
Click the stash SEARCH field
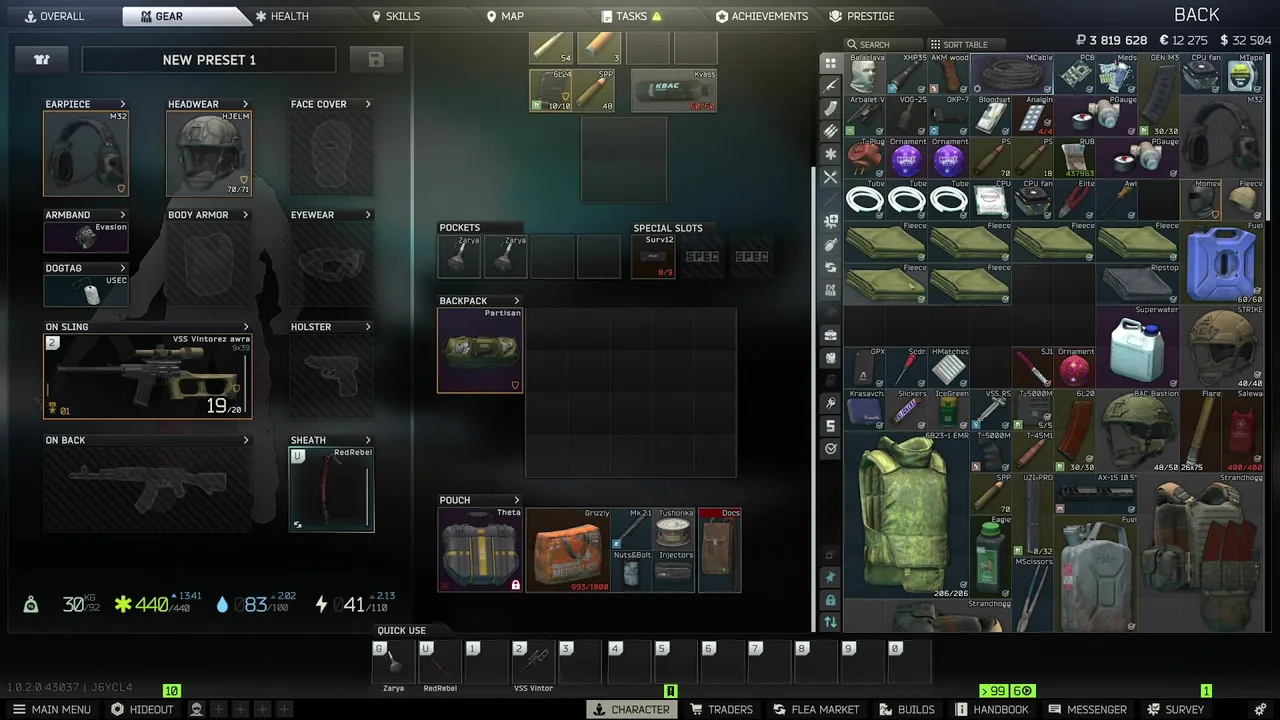(884, 44)
